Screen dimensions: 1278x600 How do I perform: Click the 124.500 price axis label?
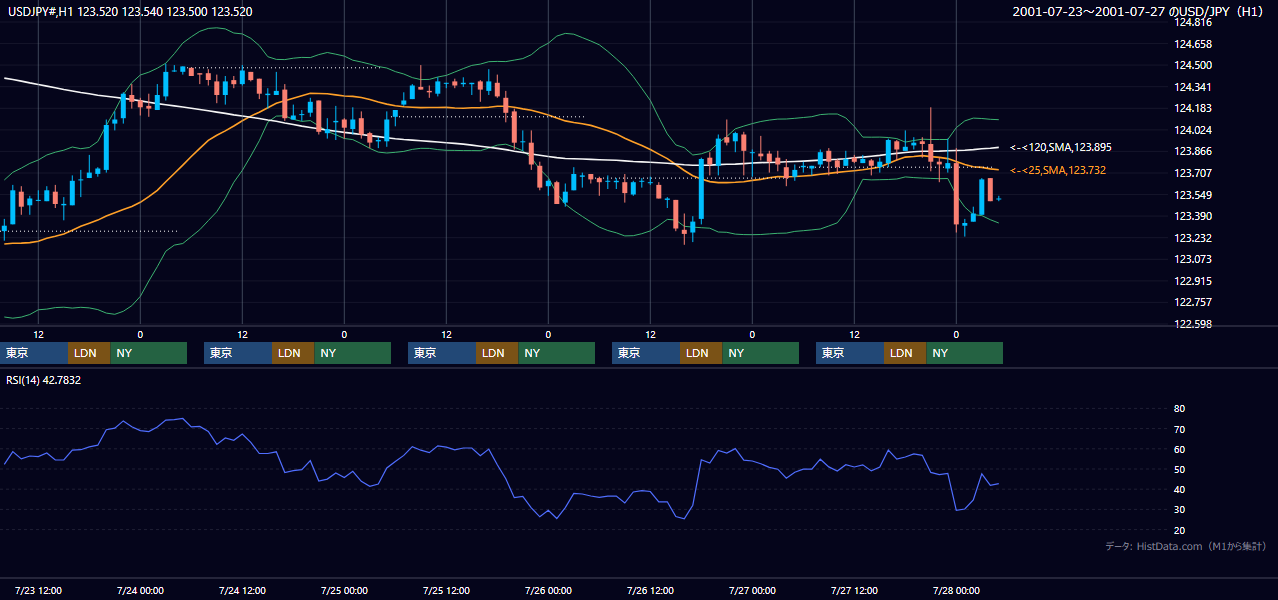[x=1192, y=65]
